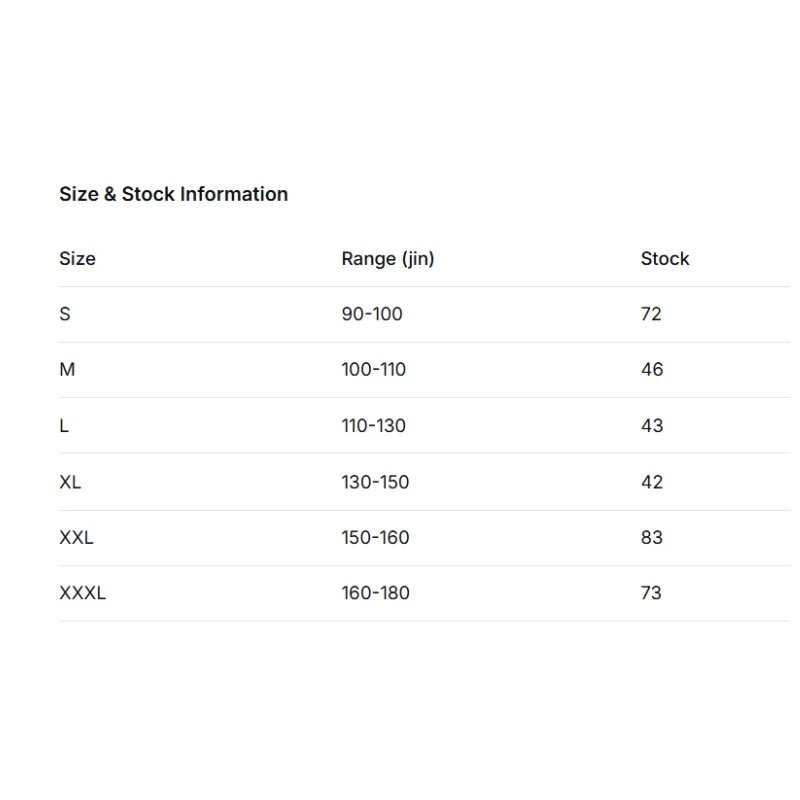Click the Size & Stock Information heading
The image size is (800, 800).
point(173,194)
